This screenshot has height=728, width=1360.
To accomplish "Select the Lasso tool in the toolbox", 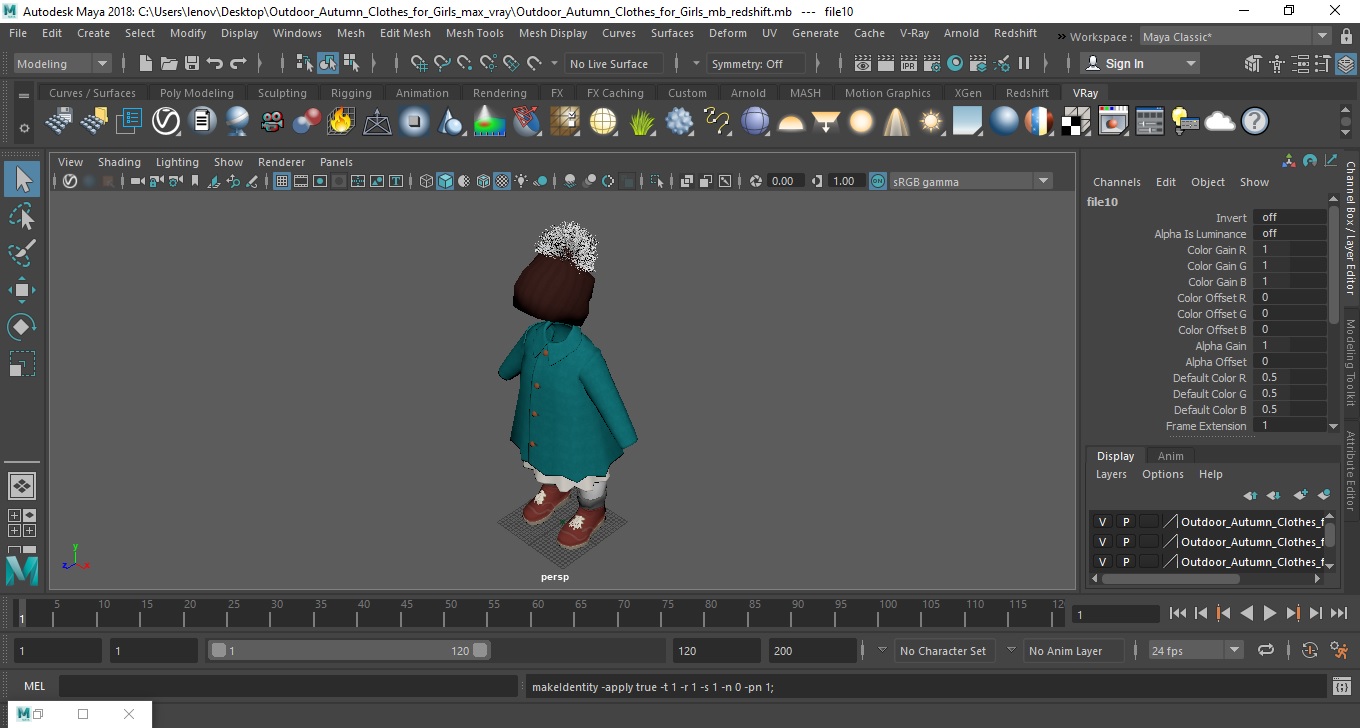I will point(22,216).
